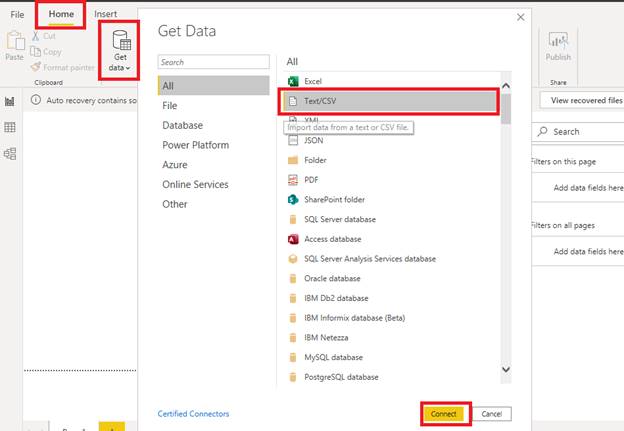Open the File menu
Screen dimensions: 624x431
coord(18,15)
